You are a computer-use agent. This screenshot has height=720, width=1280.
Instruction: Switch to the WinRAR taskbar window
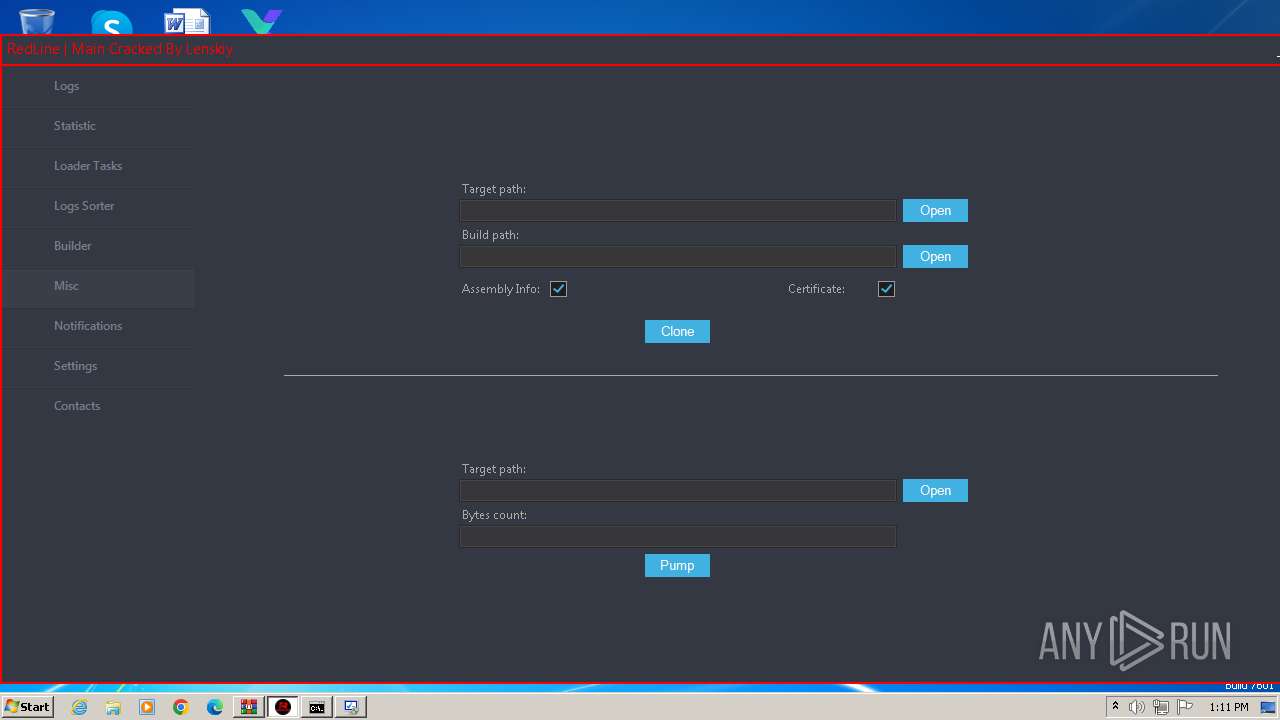(249, 707)
